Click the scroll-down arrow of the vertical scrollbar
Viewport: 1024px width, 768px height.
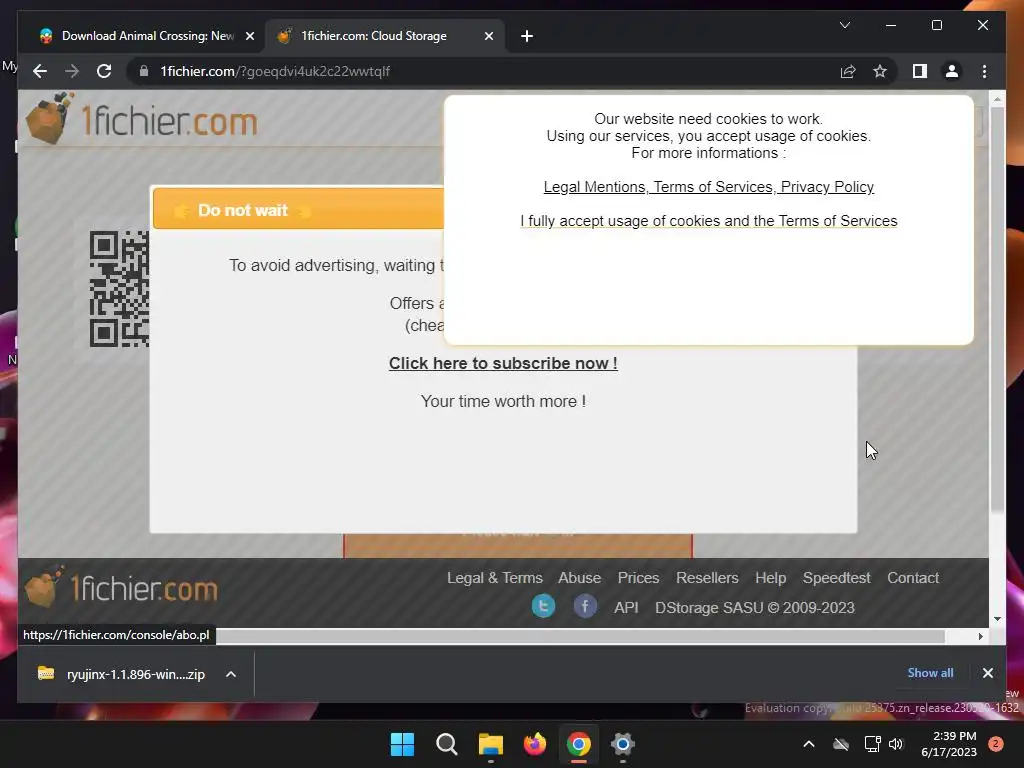[x=997, y=618]
